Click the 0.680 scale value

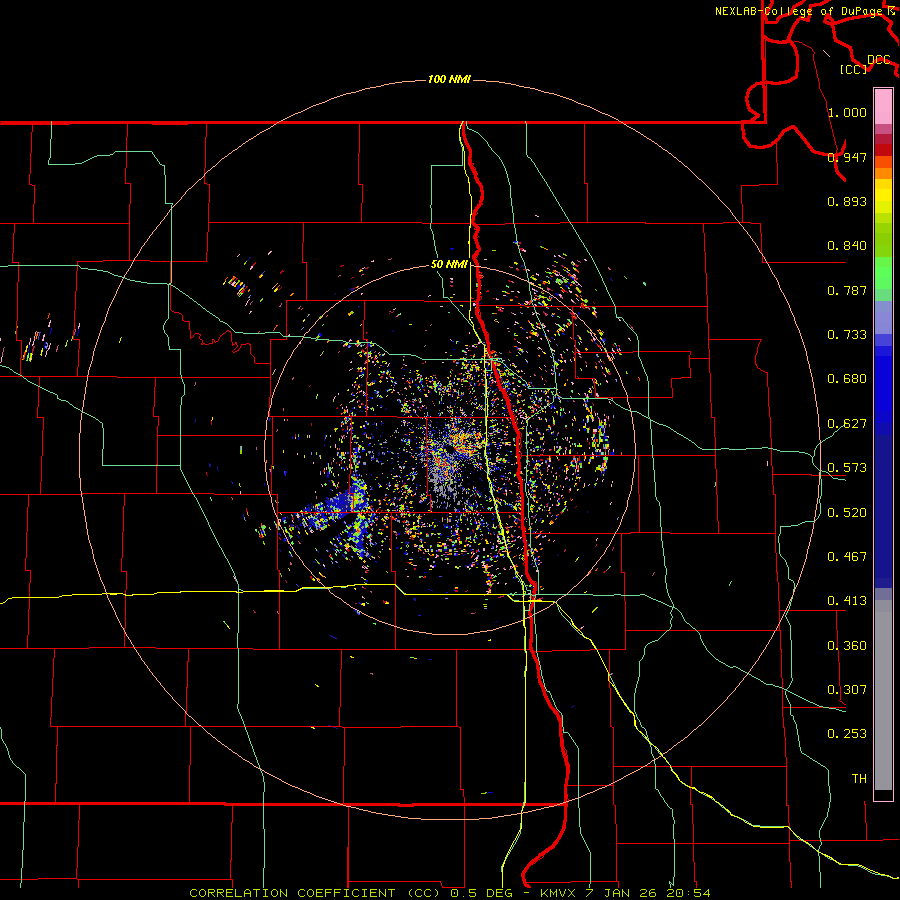[847, 378]
